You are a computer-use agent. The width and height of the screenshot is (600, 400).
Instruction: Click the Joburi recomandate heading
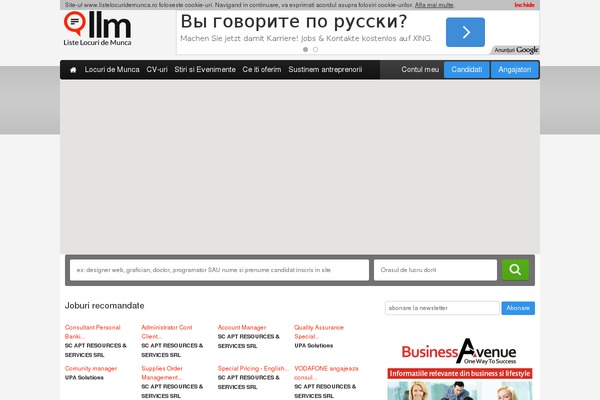[104, 306]
